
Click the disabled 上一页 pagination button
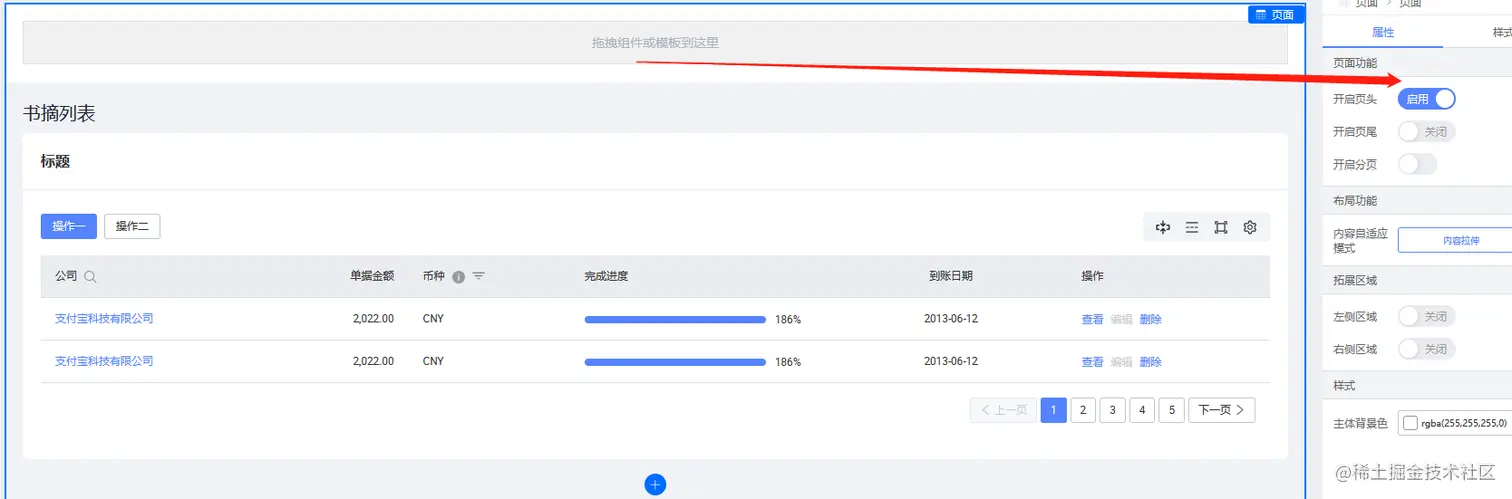(x=1003, y=410)
